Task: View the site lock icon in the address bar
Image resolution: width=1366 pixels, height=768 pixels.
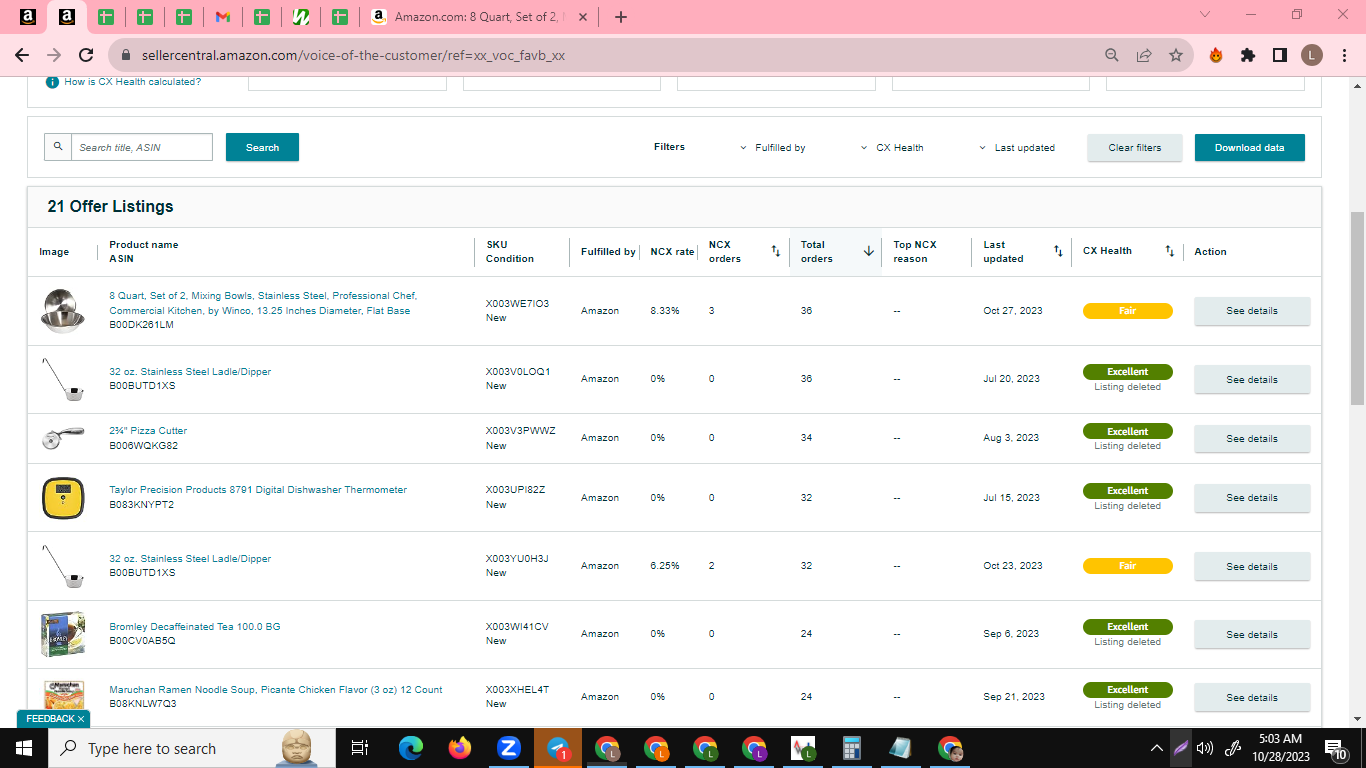Action: (126, 55)
